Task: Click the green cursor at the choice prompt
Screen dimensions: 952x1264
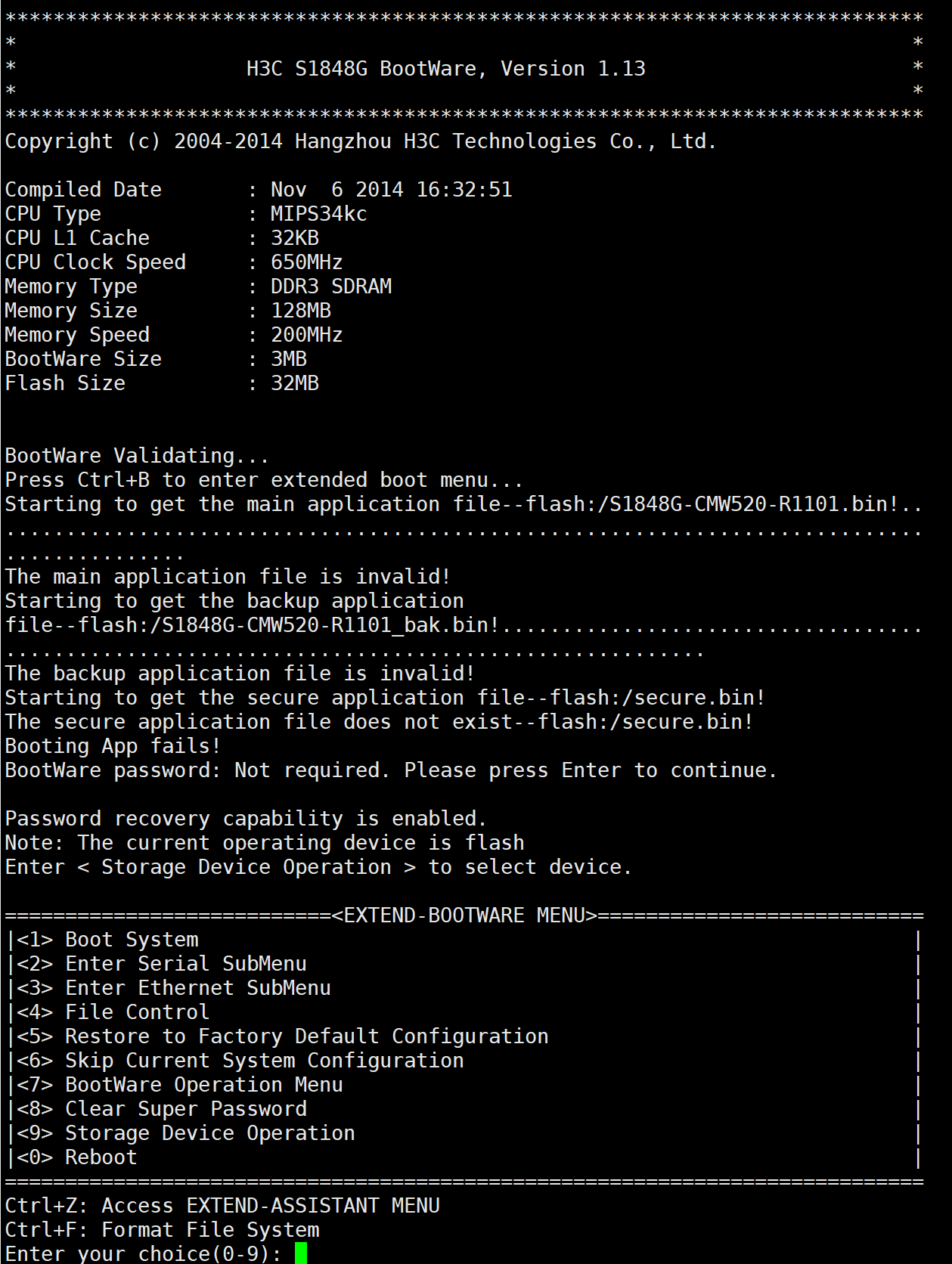Action: click(x=301, y=1253)
